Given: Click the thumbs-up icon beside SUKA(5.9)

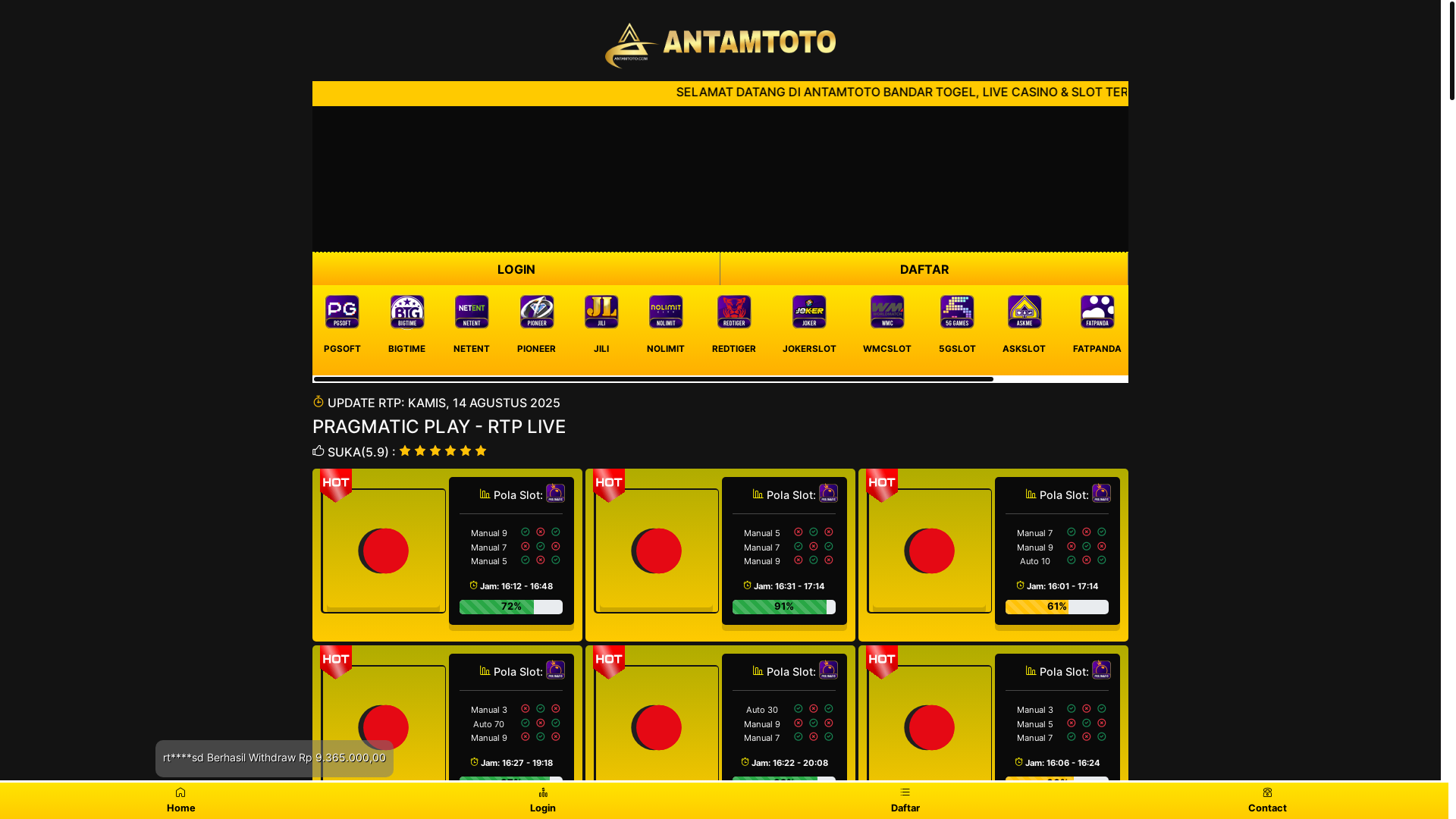Looking at the screenshot, I should coord(318,450).
